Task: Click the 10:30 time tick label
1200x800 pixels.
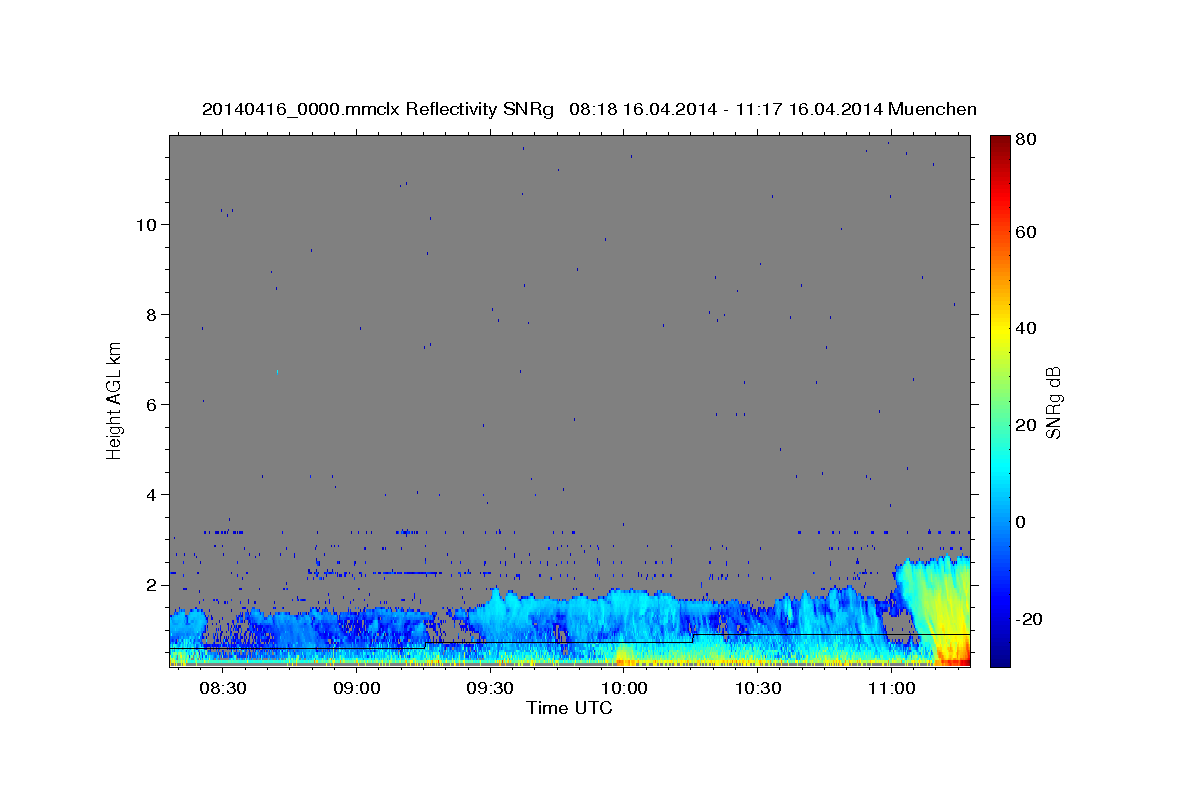Action: [x=758, y=689]
